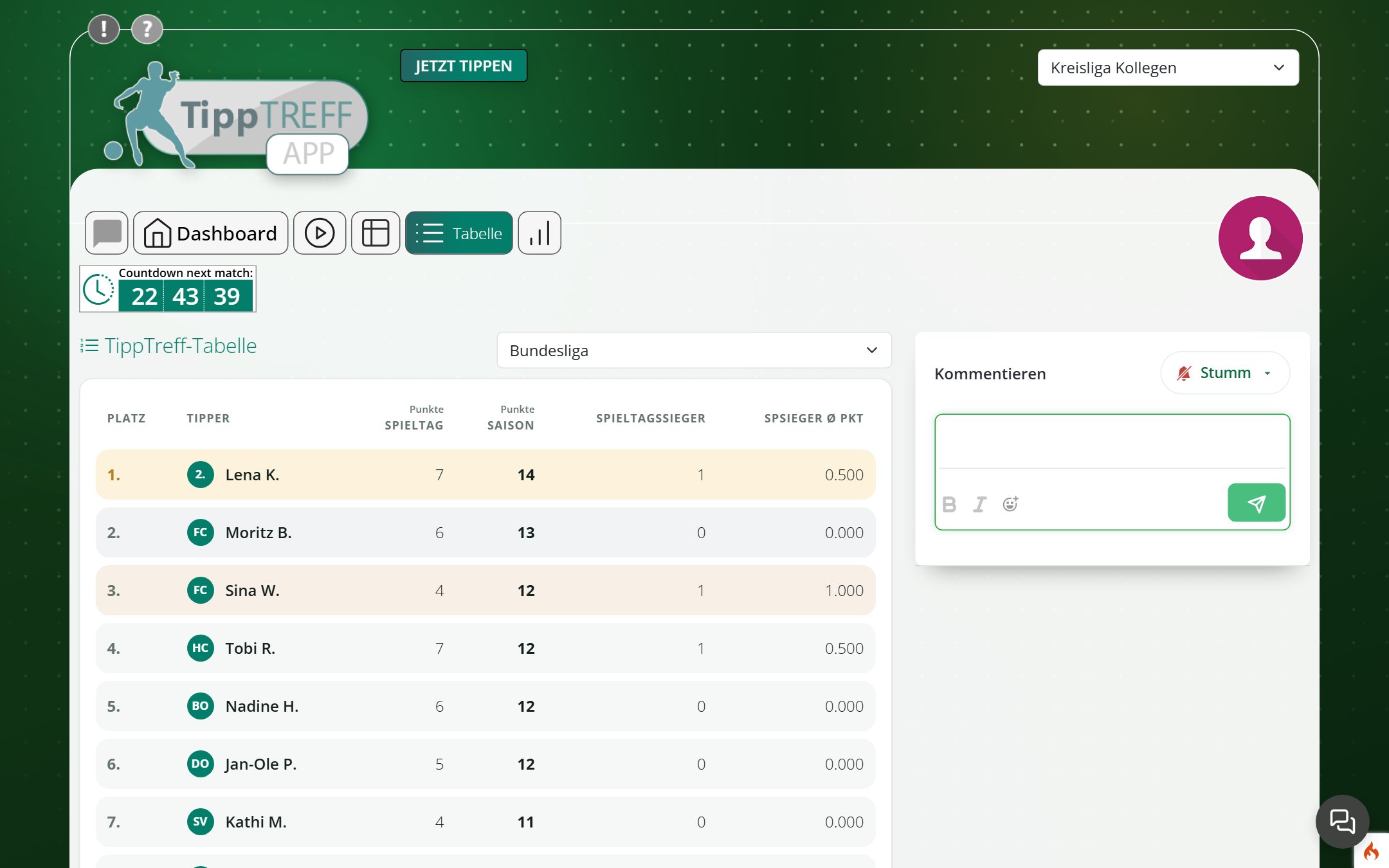The image size is (1389, 868).
Task: Expand the Kreisliga Kollegen group dropdown
Action: pyautogui.click(x=1168, y=68)
